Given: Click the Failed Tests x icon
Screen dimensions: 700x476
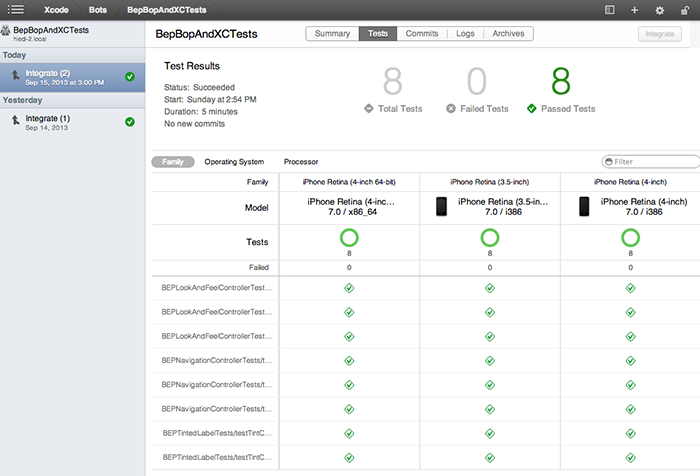Looking at the screenshot, I should pyautogui.click(x=451, y=109).
